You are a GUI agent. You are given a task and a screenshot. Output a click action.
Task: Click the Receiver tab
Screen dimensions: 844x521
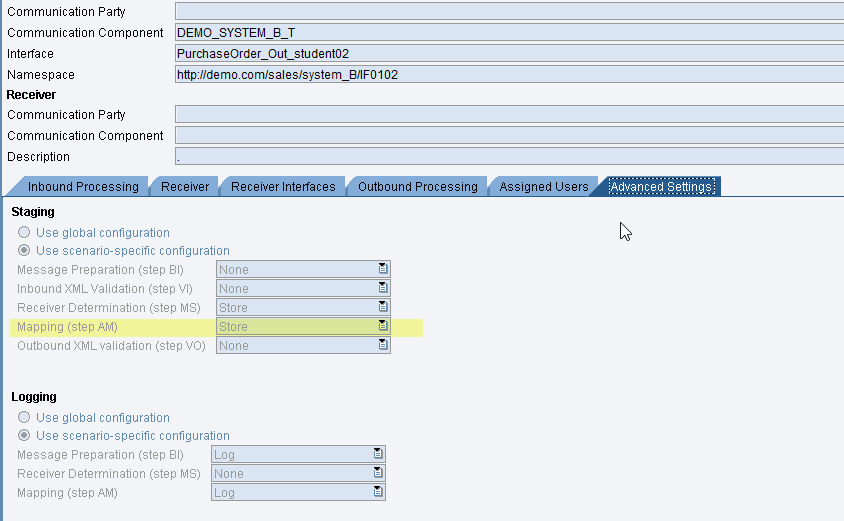pos(185,187)
